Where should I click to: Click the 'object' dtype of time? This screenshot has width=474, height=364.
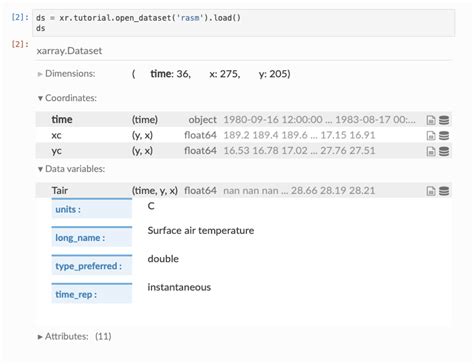[202, 119]
